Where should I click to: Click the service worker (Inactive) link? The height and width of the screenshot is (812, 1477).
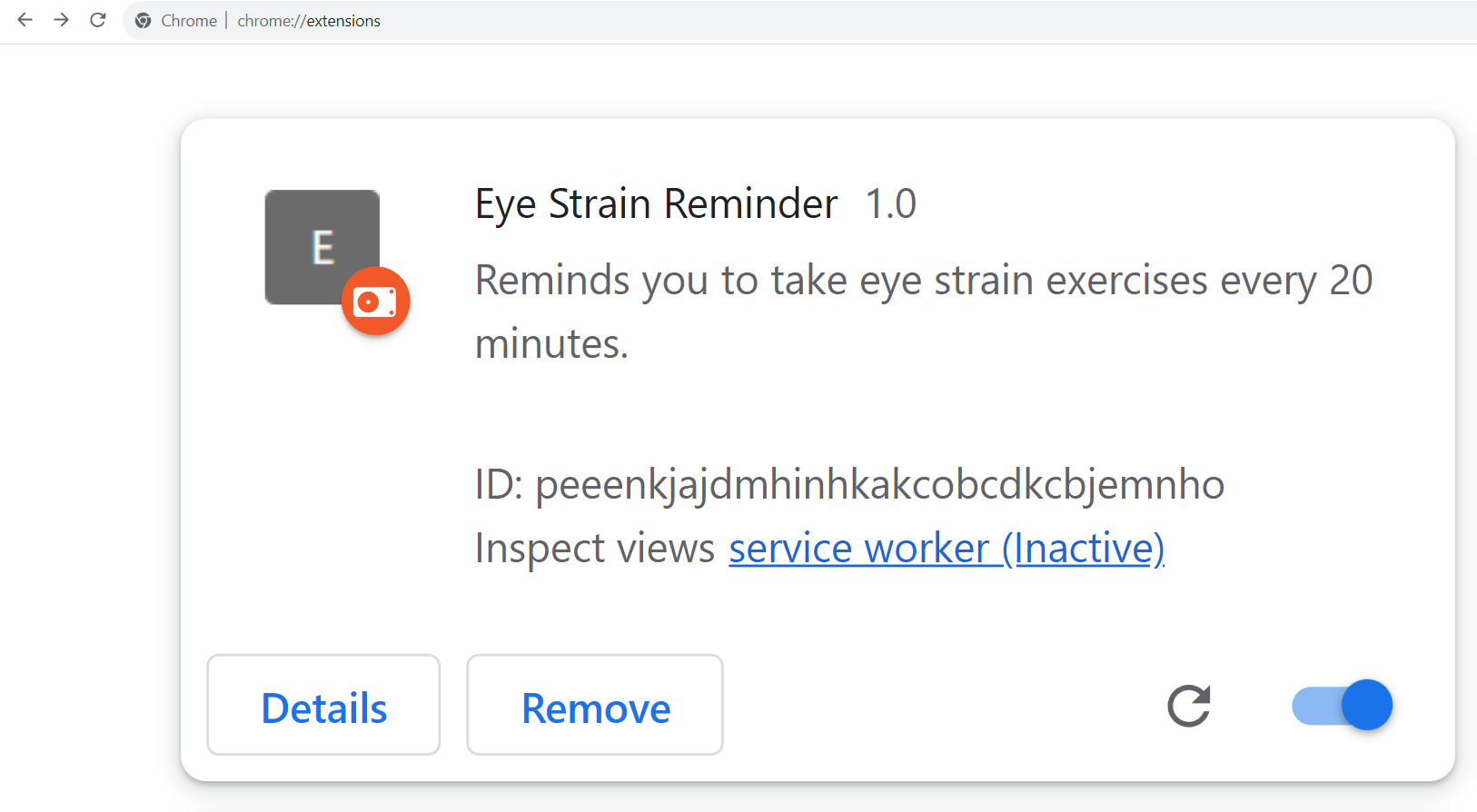tap(946, 549)
